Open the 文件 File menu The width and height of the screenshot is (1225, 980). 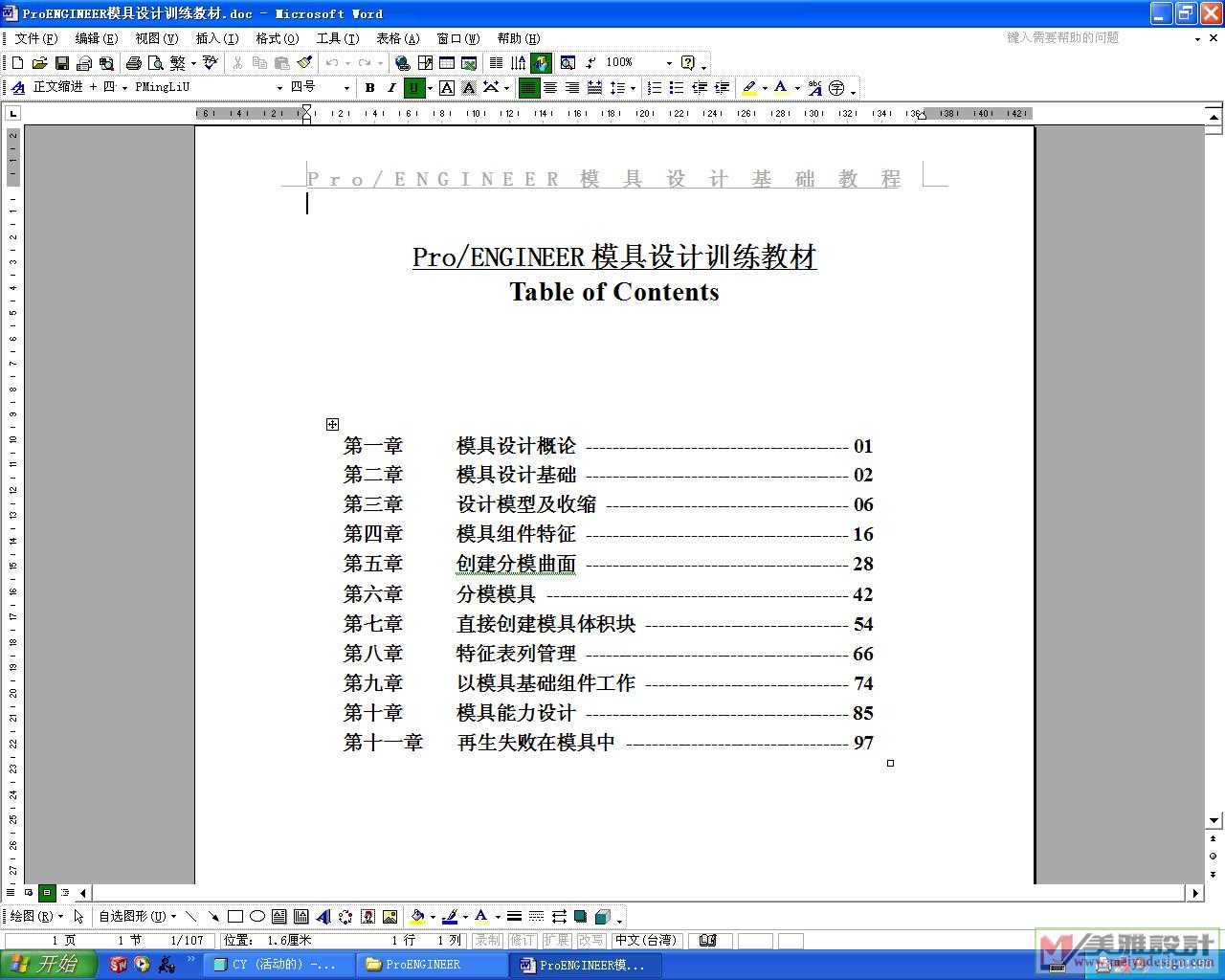click(x=36, y=38)
